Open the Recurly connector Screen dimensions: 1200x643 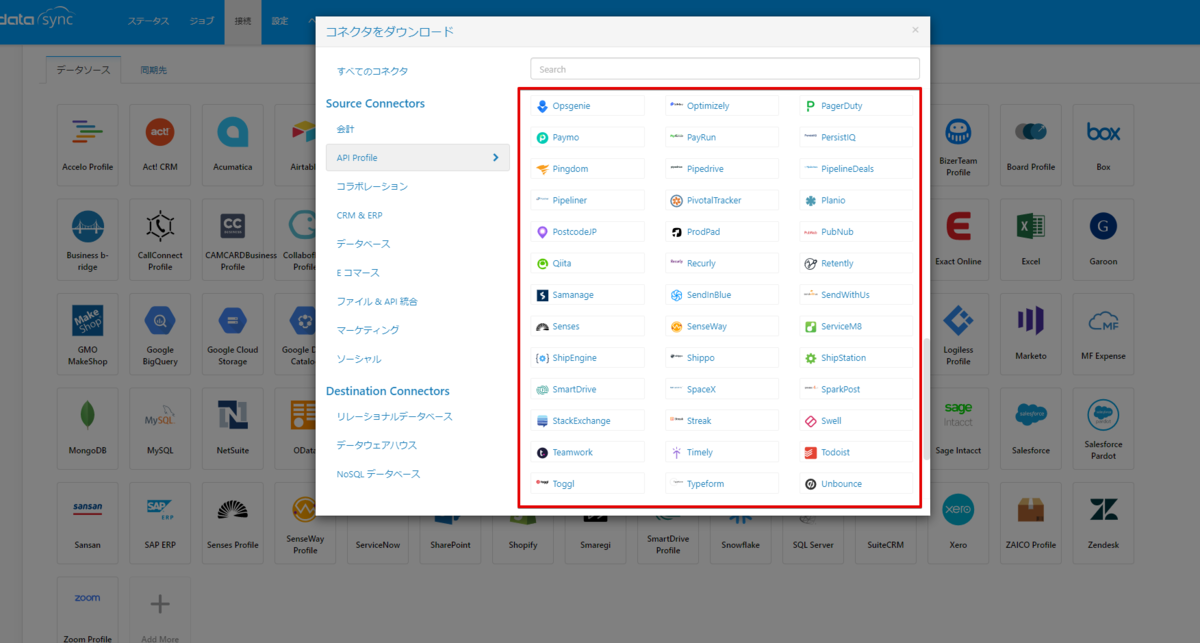(x=721, y=264)
